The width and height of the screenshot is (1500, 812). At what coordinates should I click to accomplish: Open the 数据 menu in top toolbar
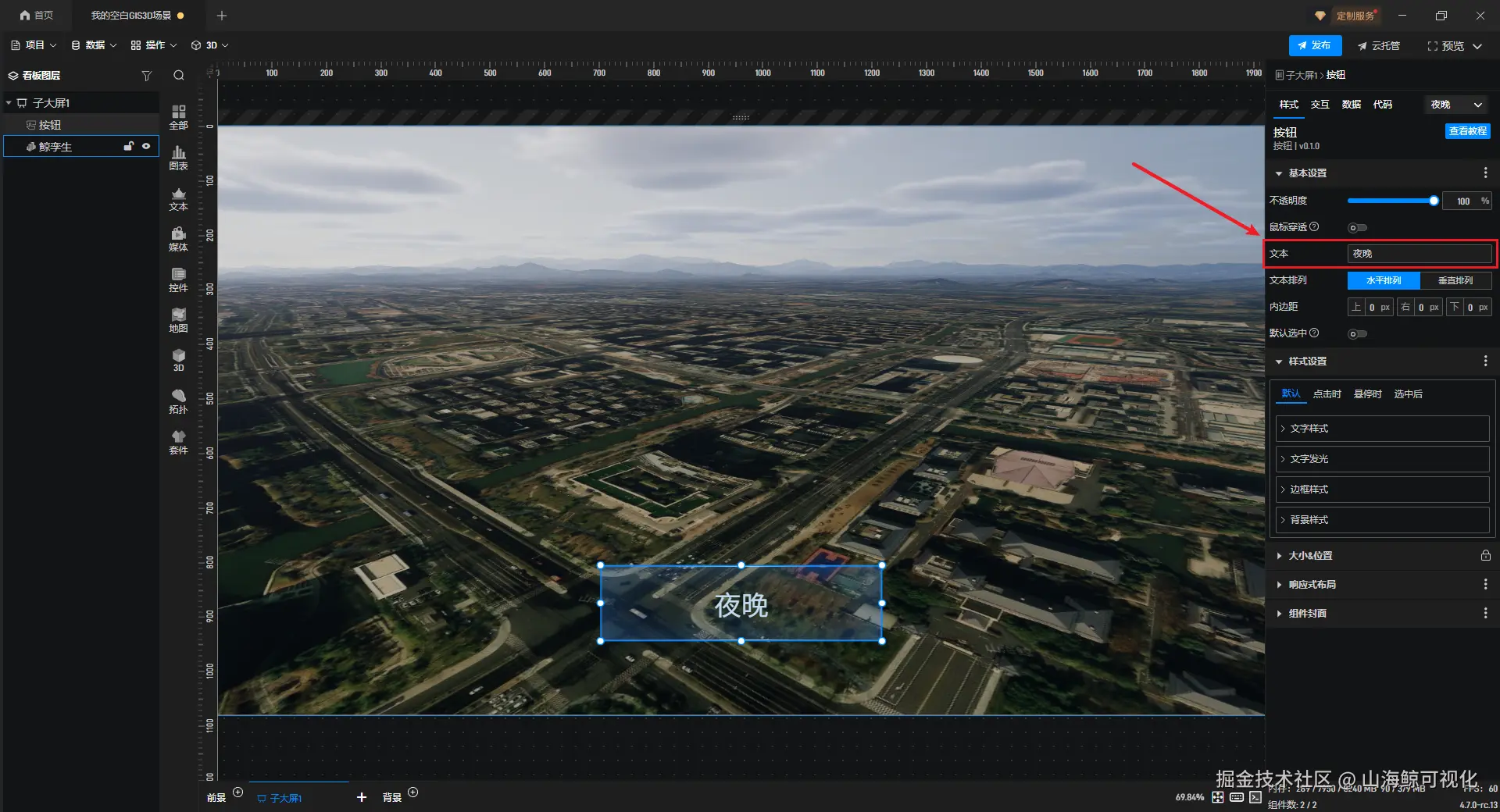[94, 45]
